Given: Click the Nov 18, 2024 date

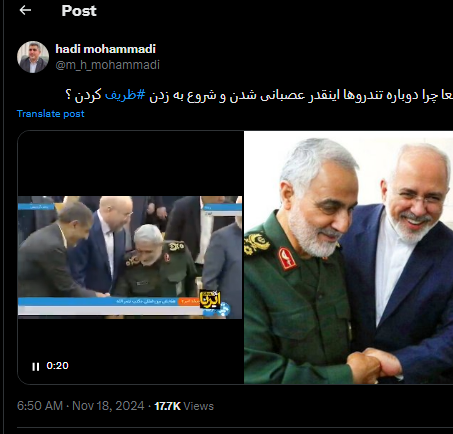Looking at the screenshot, I should [x=108, y=406].
